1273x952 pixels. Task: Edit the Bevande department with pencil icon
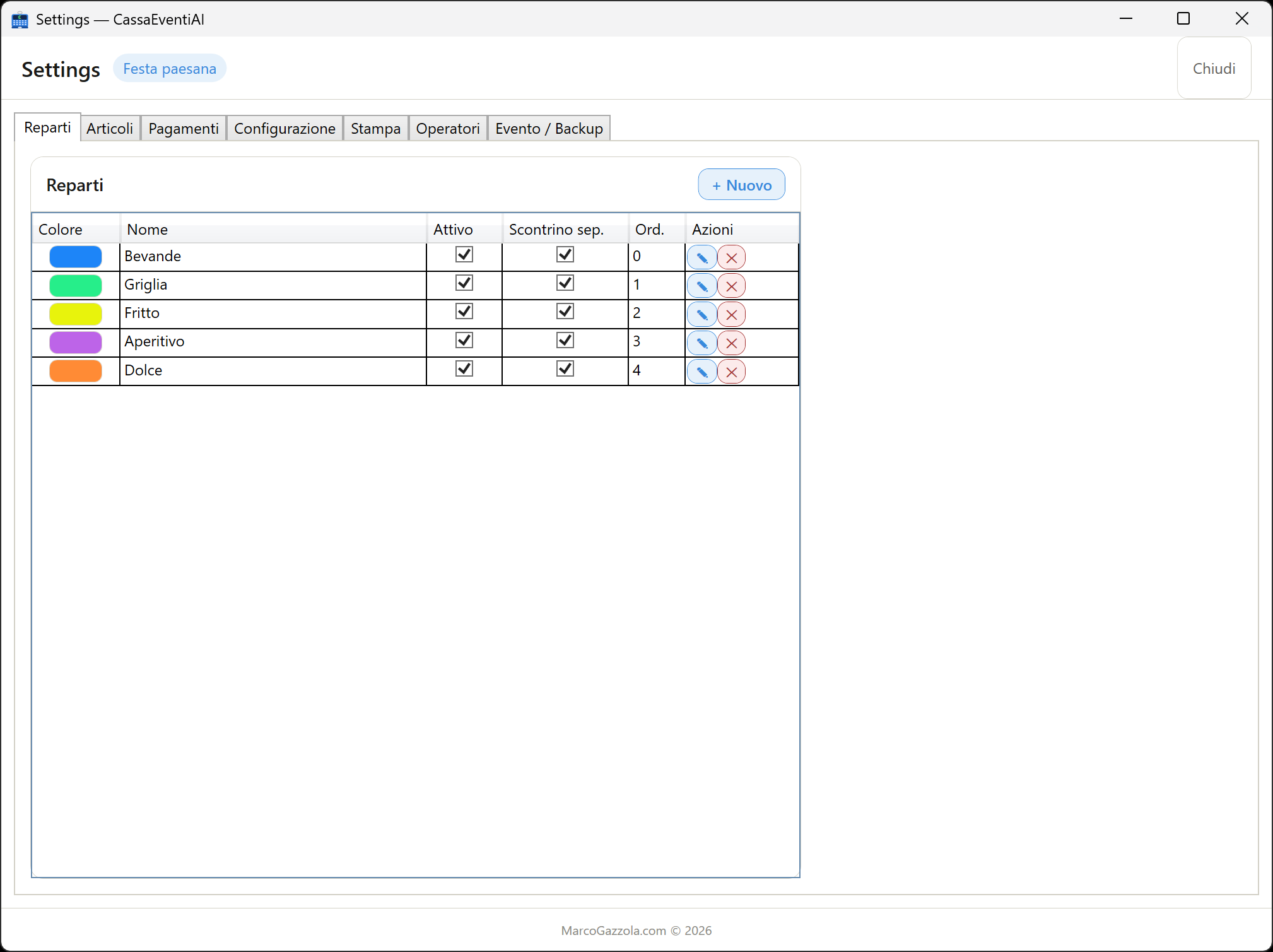701,257
